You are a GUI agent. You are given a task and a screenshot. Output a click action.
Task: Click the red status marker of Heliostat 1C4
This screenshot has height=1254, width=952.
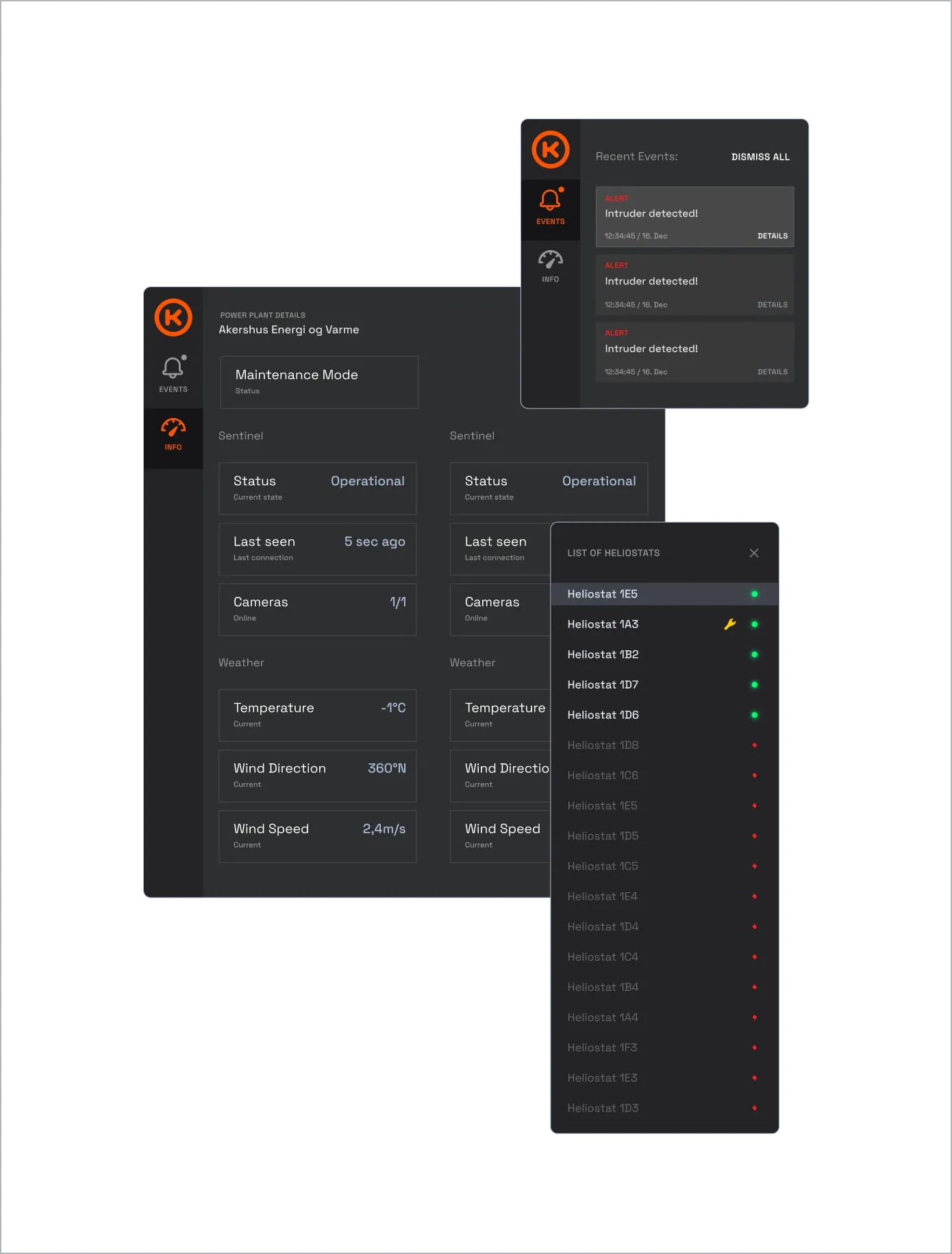[755, 957]
